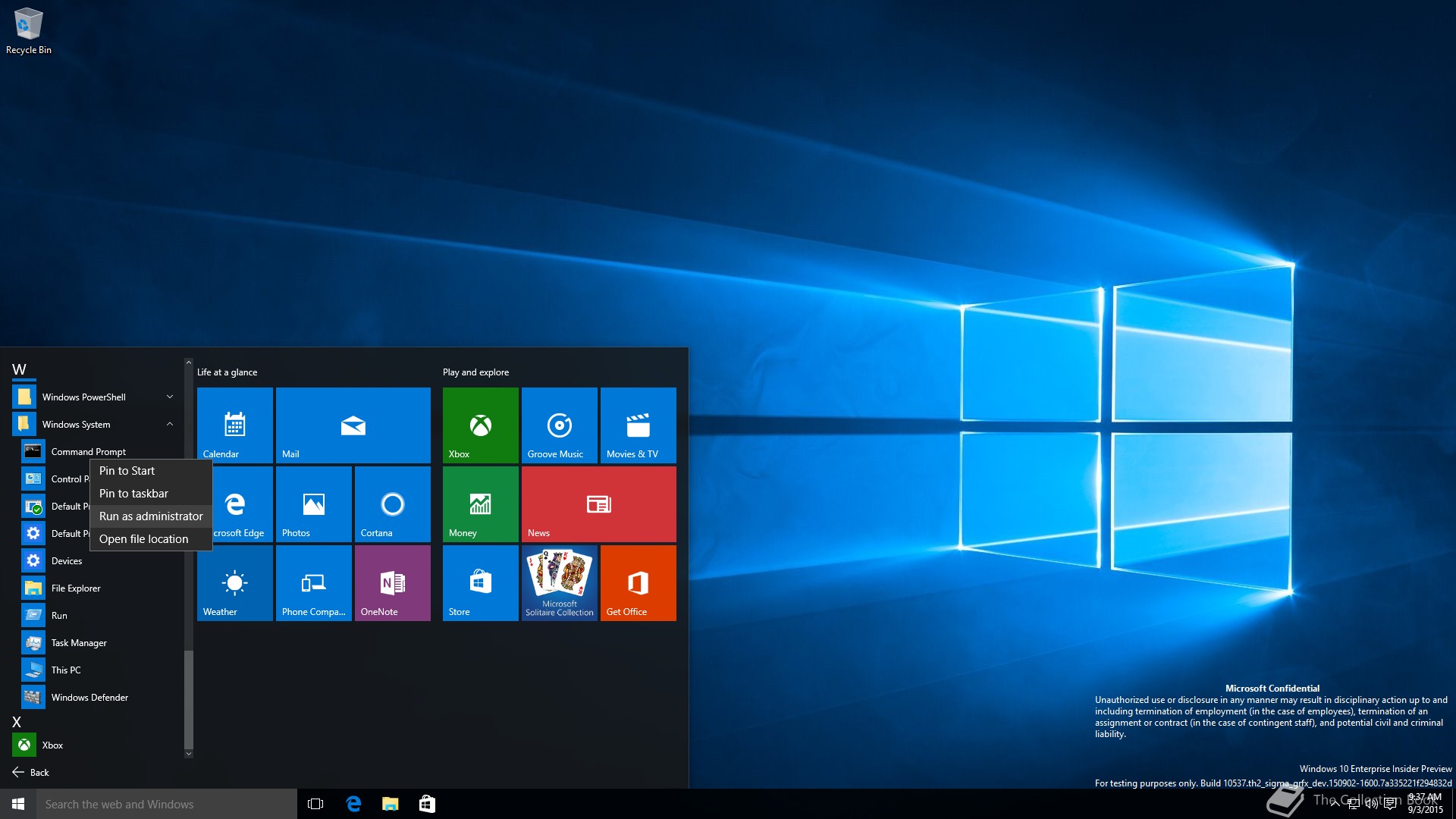Launch the Microsoft Edge tile

243,504
